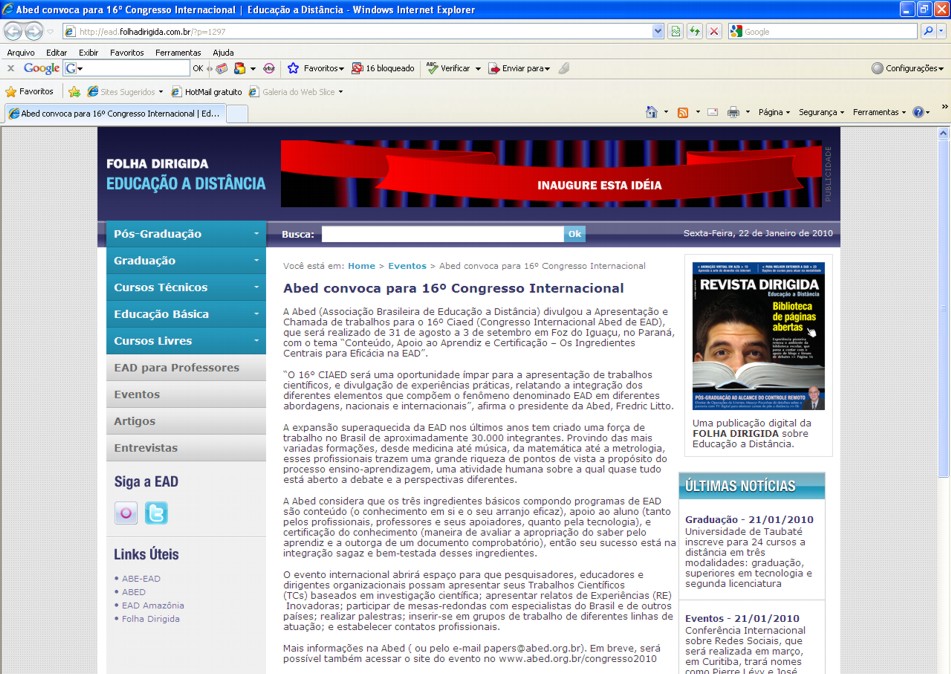
Task: Click the Help question mark icon
Action: click(x=918, y=112)
